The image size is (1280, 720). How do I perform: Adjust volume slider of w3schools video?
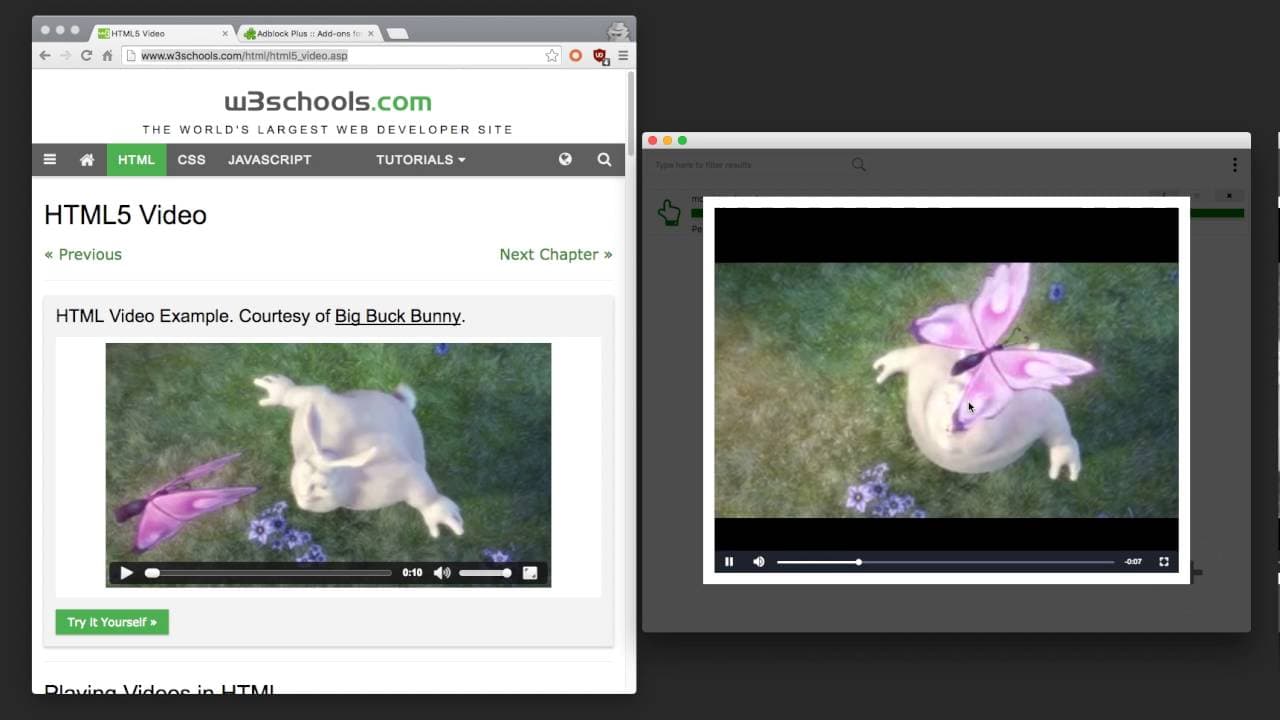tap(485, 573)
